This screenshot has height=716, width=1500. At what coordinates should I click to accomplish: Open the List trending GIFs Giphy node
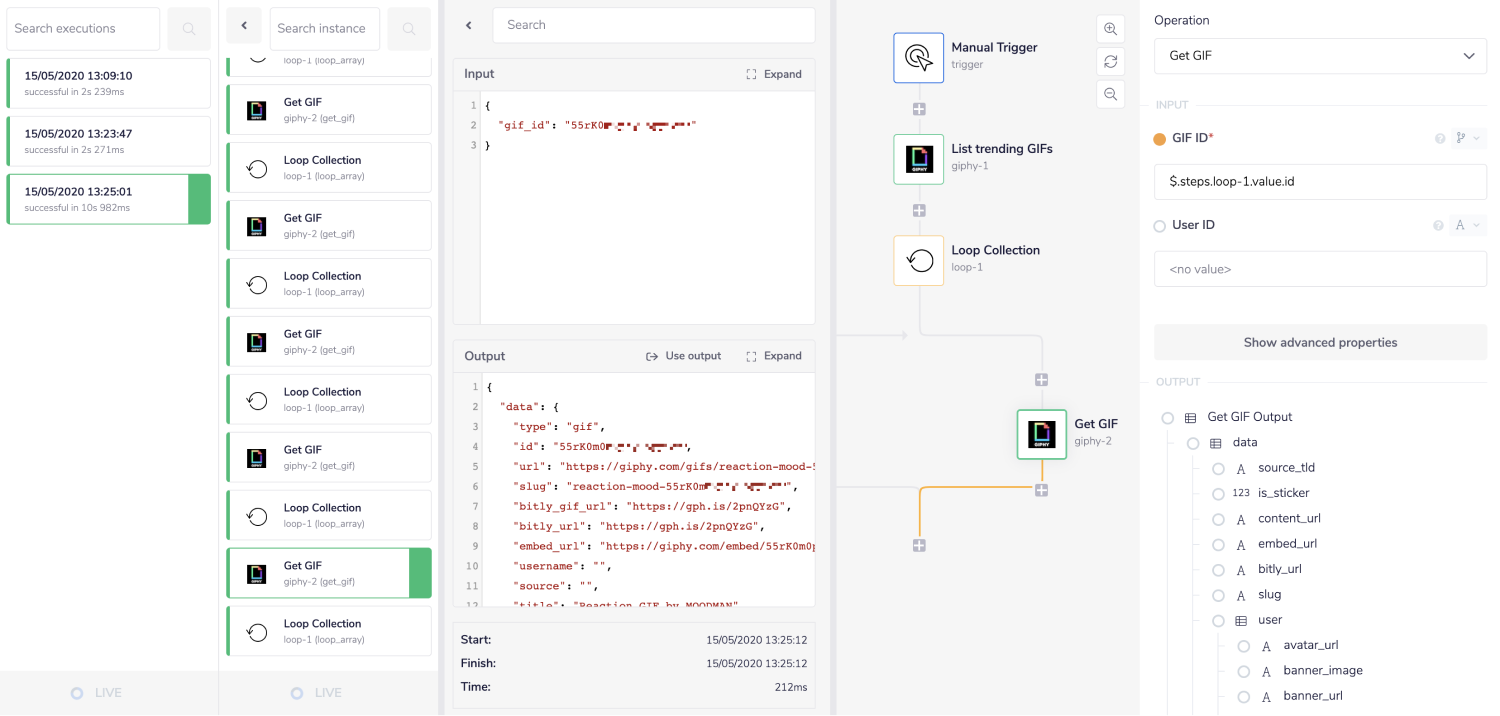(x=918, y=159)
